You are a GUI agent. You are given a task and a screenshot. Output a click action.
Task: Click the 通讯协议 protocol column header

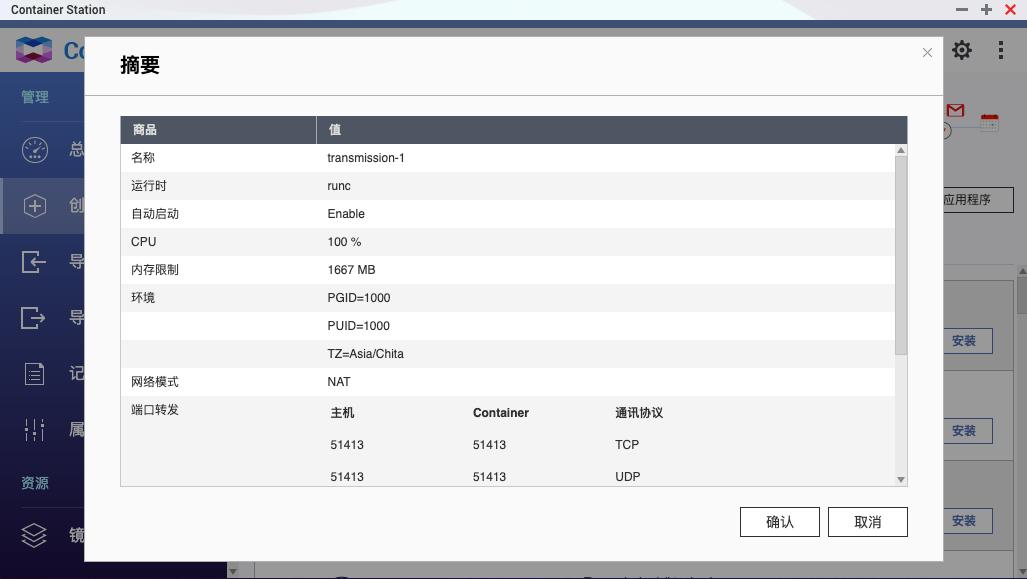click(x=639, y=413)
